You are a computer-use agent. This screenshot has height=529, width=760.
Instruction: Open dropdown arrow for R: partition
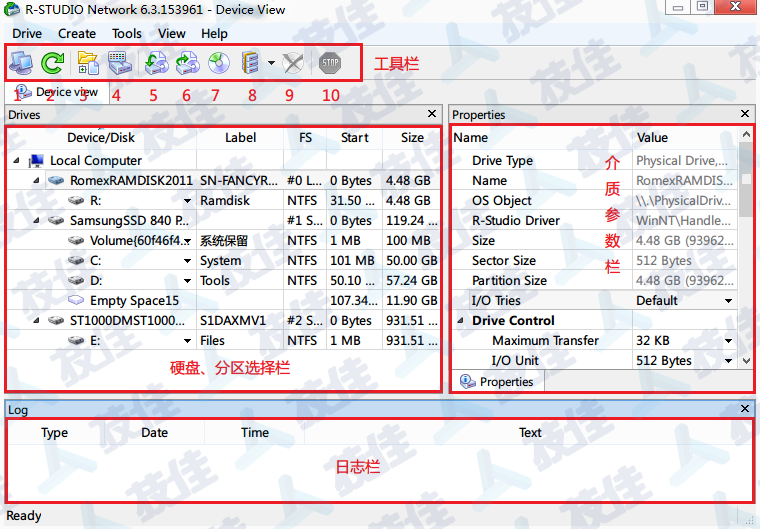click(187, 201)
